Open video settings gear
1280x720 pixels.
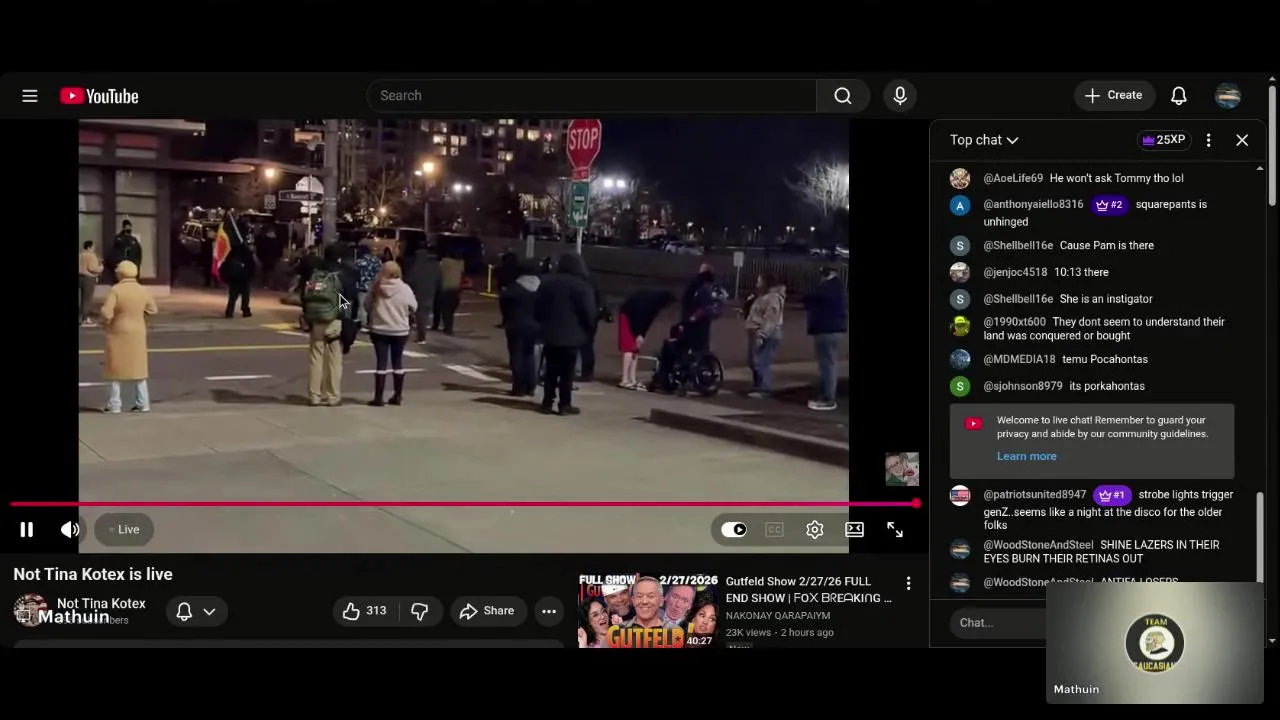point(815,530)
